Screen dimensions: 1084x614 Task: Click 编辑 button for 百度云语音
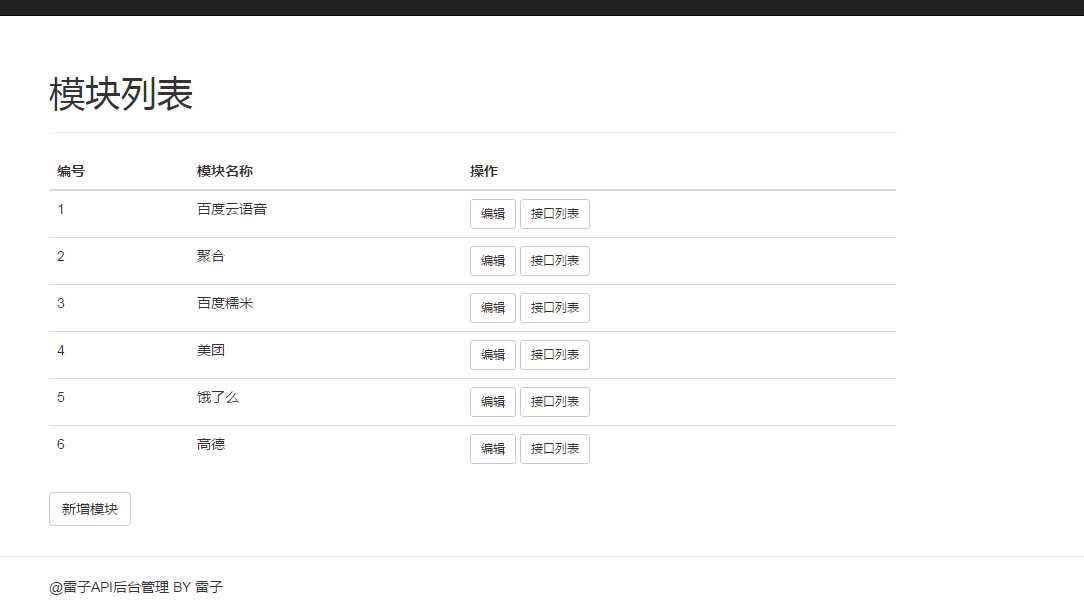pos(493,214)
